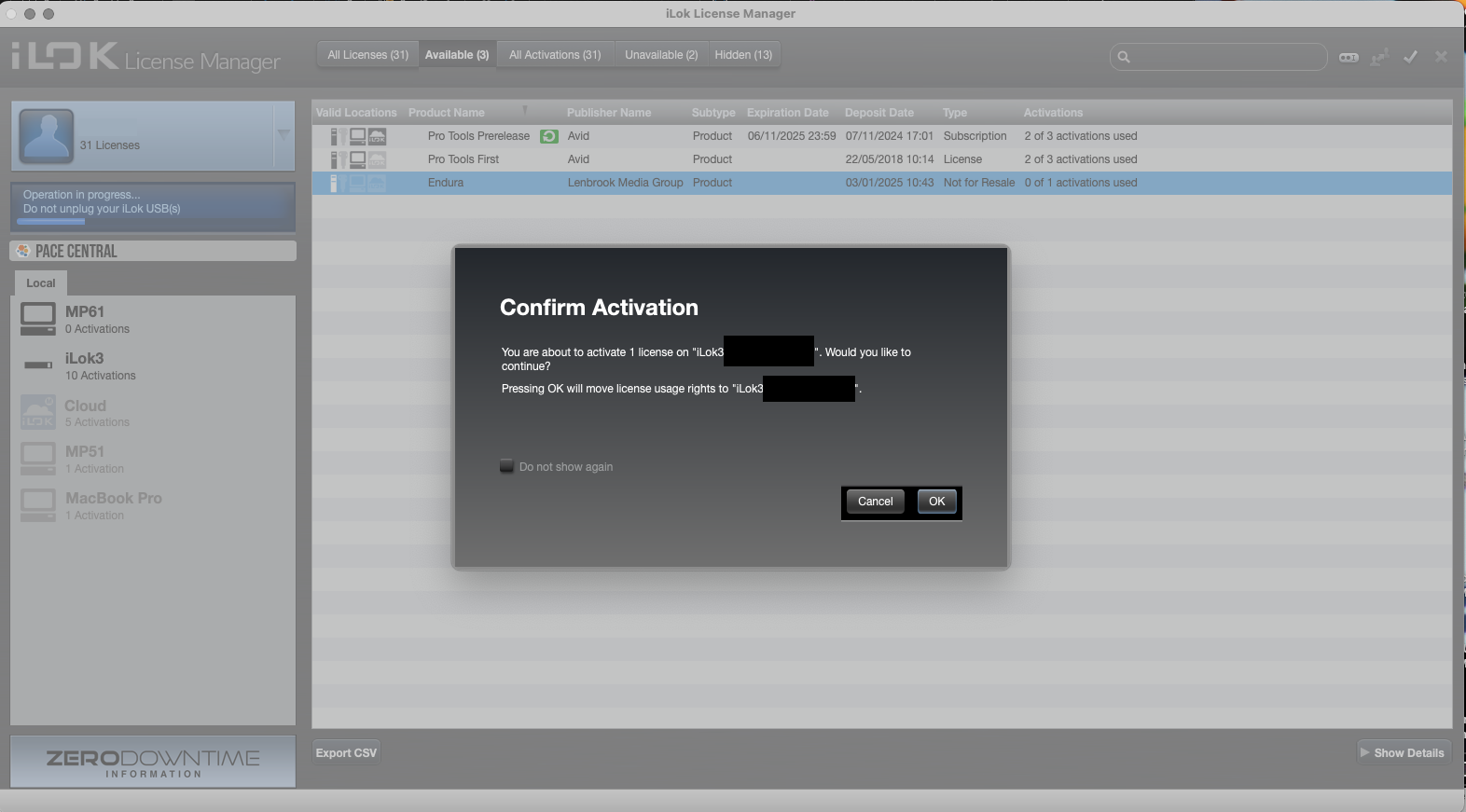1466x812 pixels.
Task: Click the iLok3 USB key icon
Action: 38,365
